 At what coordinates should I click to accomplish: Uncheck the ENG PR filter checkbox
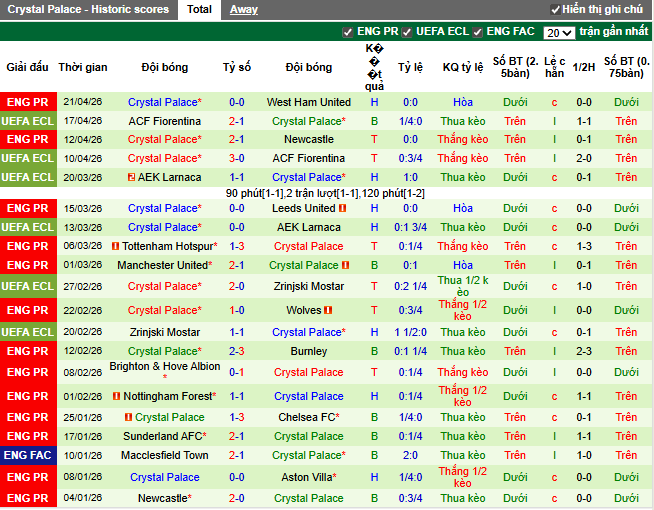[x=348, y=32]
